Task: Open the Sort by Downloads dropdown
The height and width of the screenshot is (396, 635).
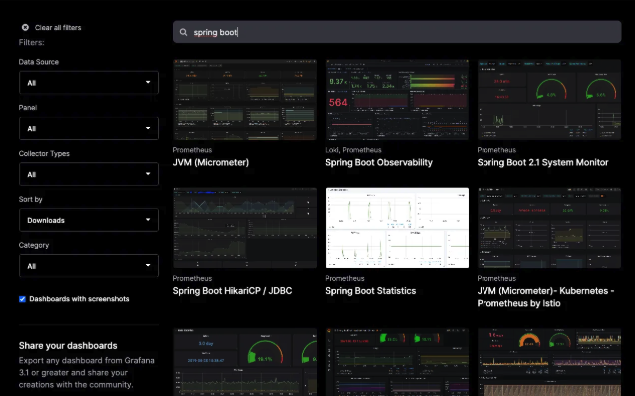Action: [x=89, y=220]
